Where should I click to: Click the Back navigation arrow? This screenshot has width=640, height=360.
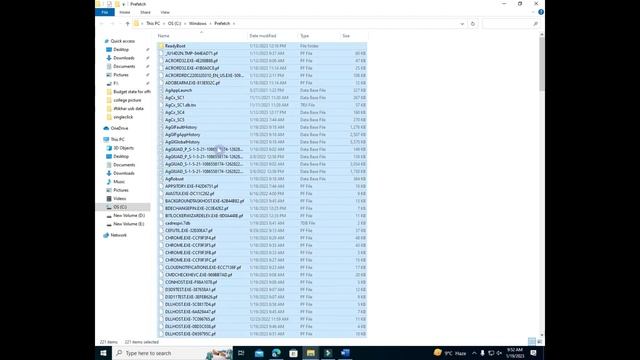point(102,24)
